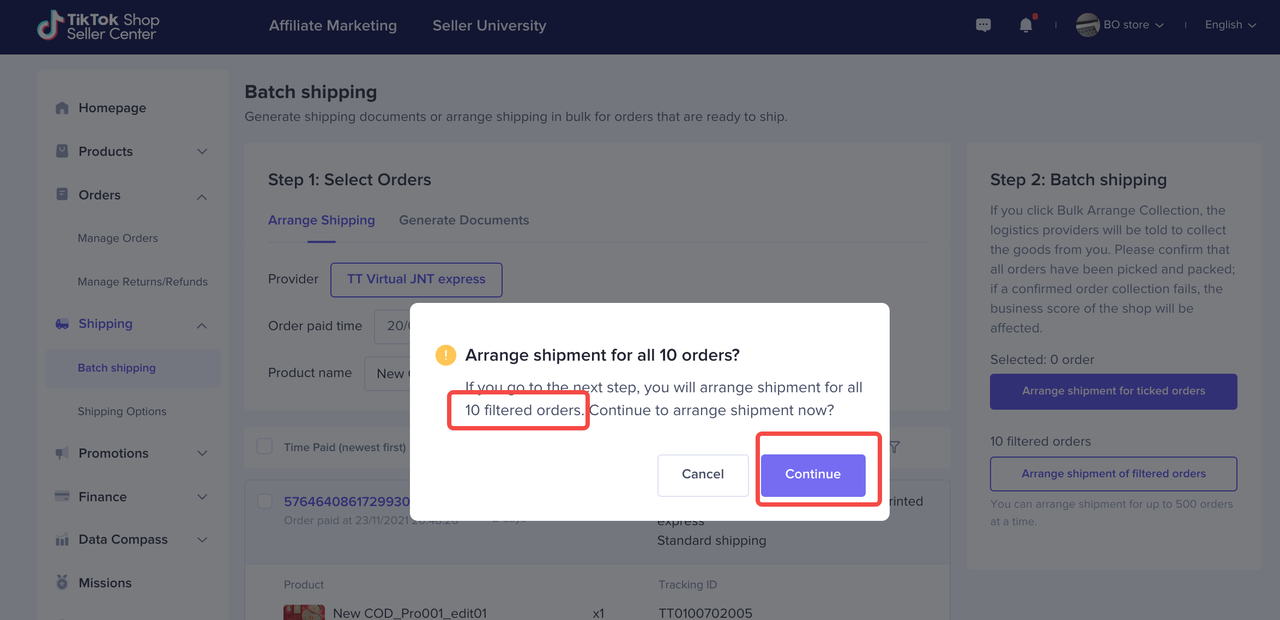
Task: Switch to the Generate Documents tab
Action: [x=464, y=220]
